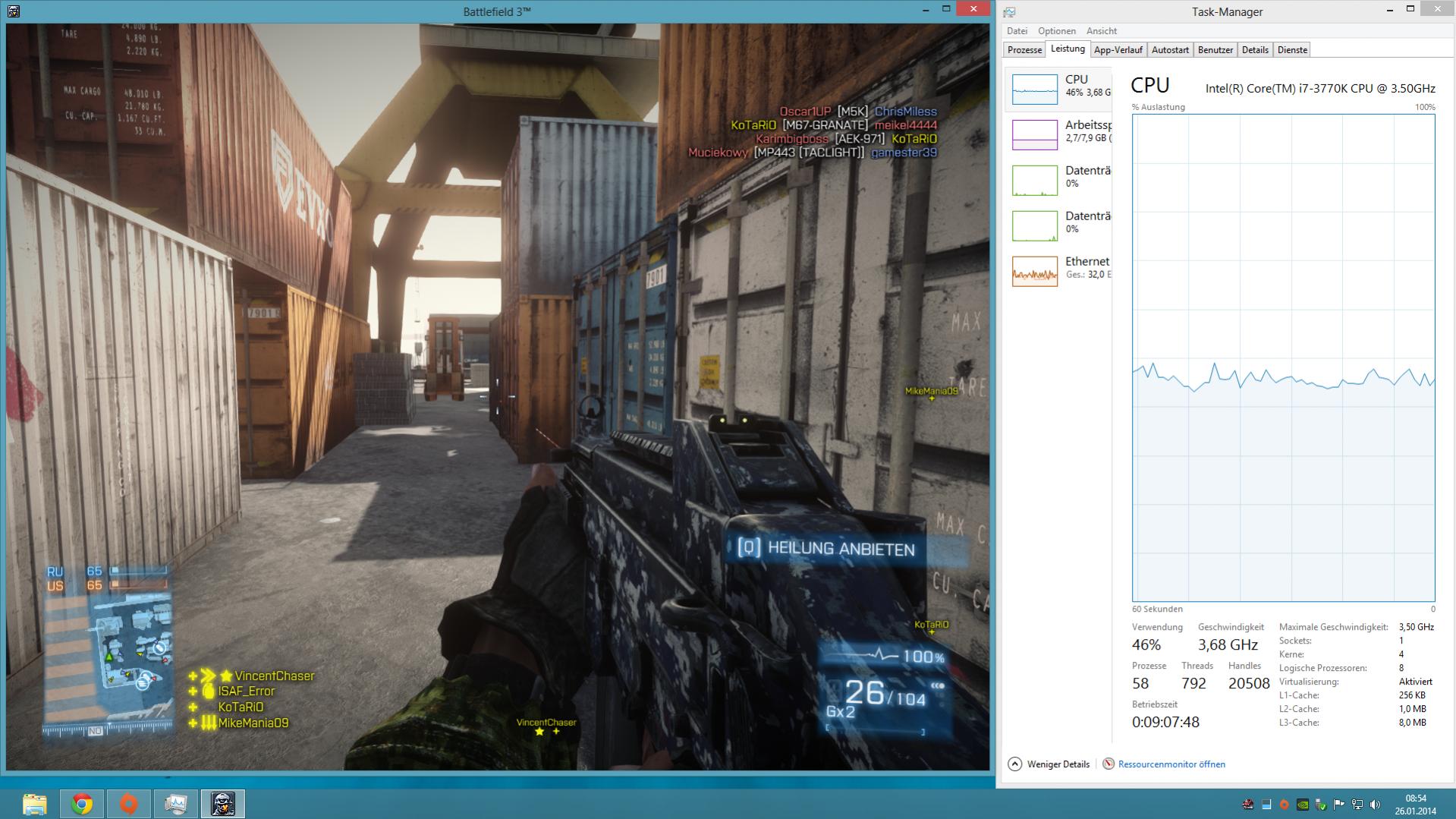
Task: Click the Prozesse count 58
Action: click(x=1140, y=683)
